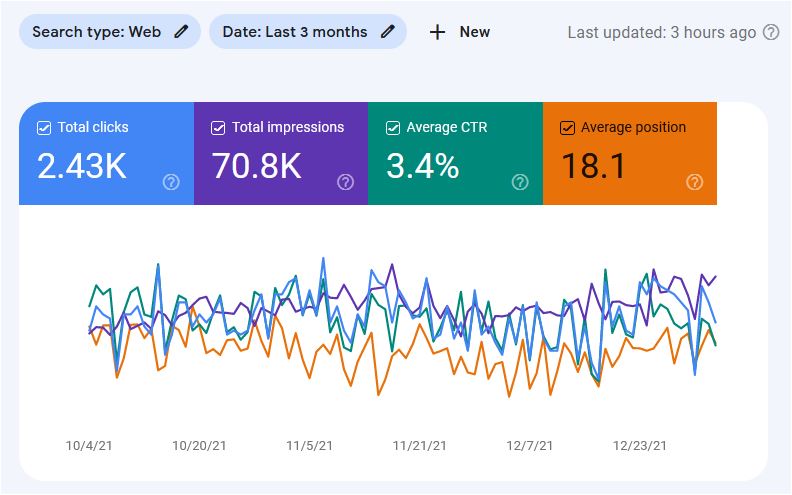Toggle the Average position checkbox
792x495 pixels.
pyautogui.click(x=567, y=128)
